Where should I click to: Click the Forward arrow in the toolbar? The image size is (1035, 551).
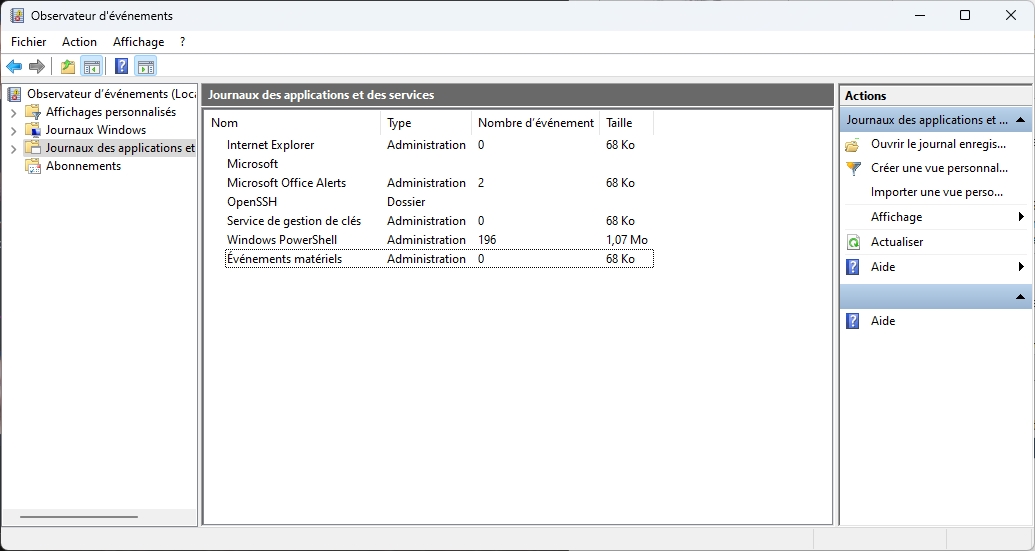[37, 67]
